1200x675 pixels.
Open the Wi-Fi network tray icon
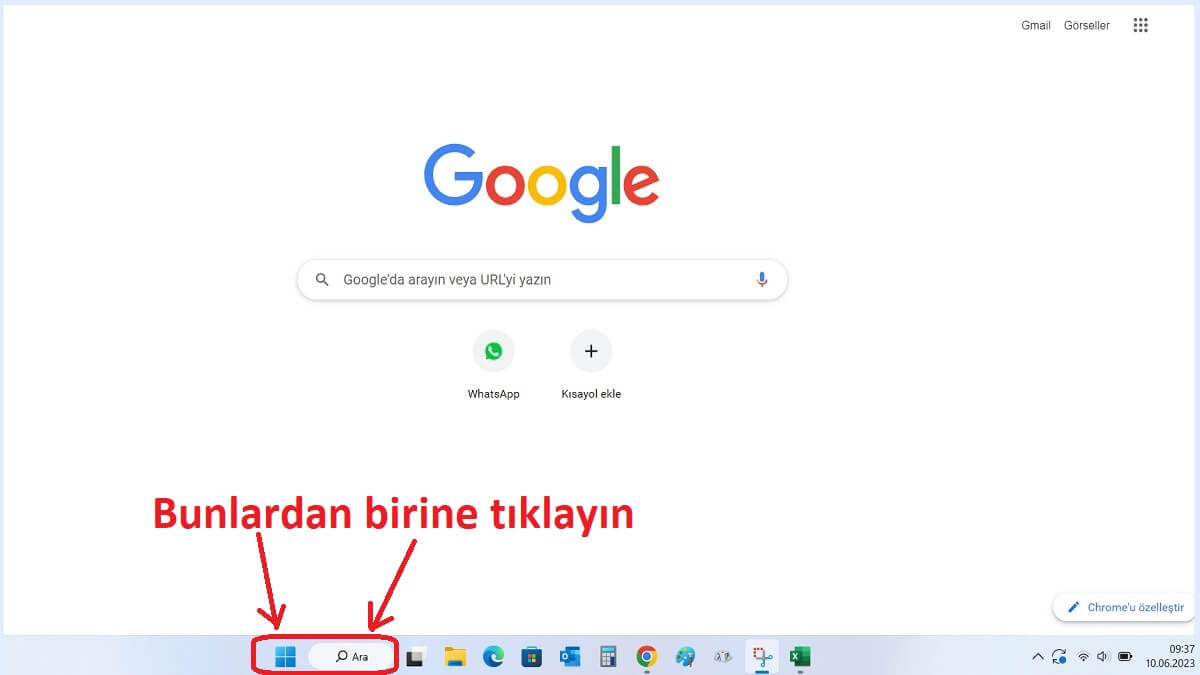(1083, 657)
